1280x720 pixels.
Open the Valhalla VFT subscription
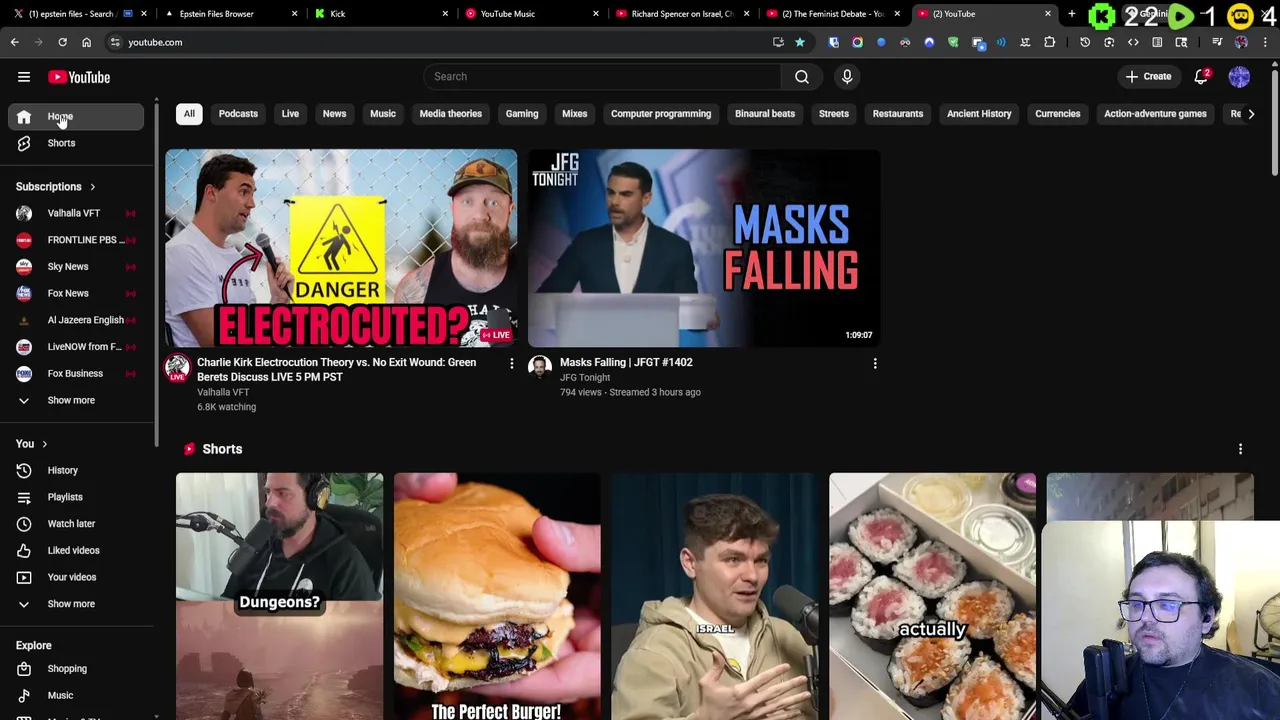pos(76,213)
